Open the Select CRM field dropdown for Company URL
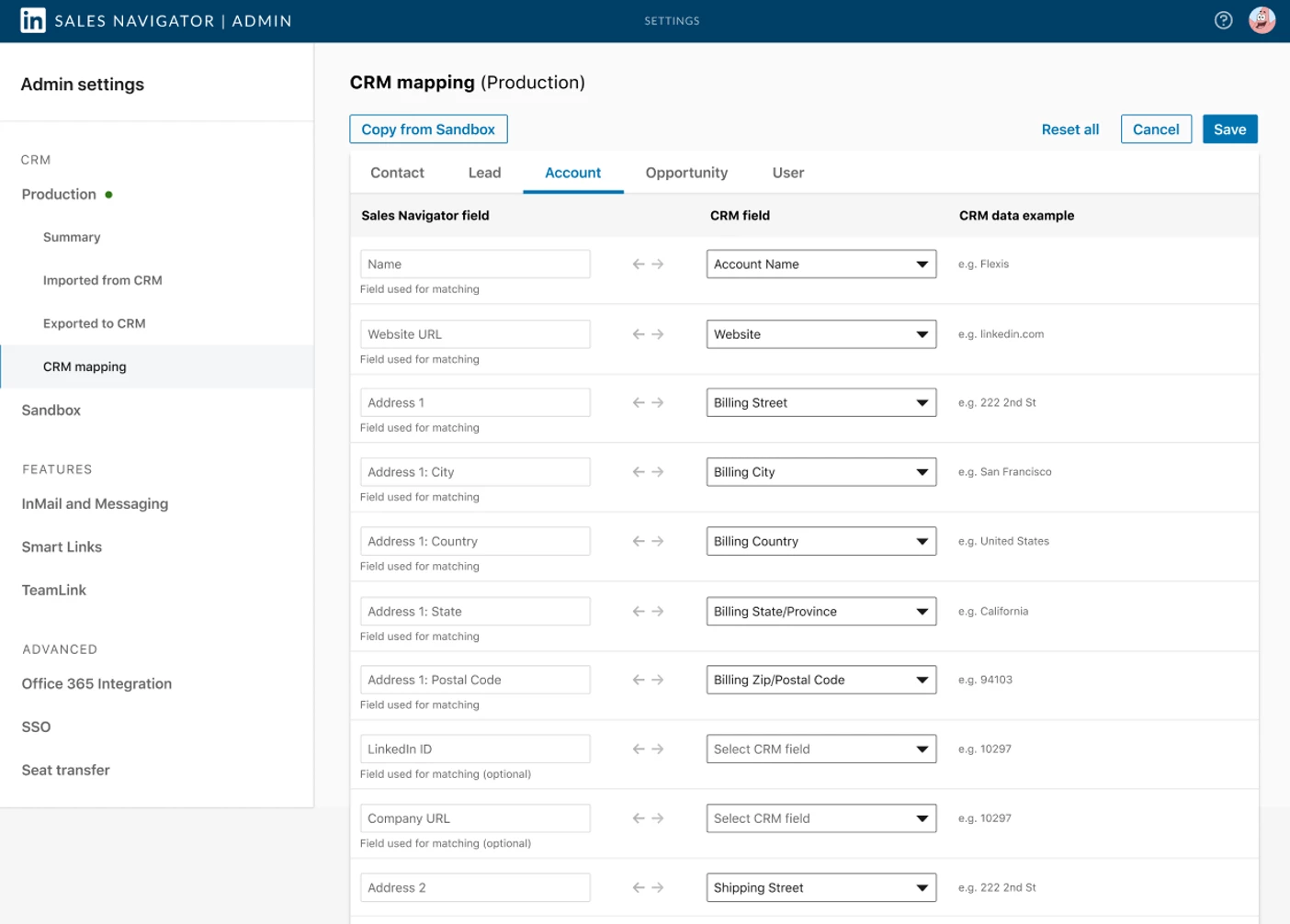 coord(820,818)
